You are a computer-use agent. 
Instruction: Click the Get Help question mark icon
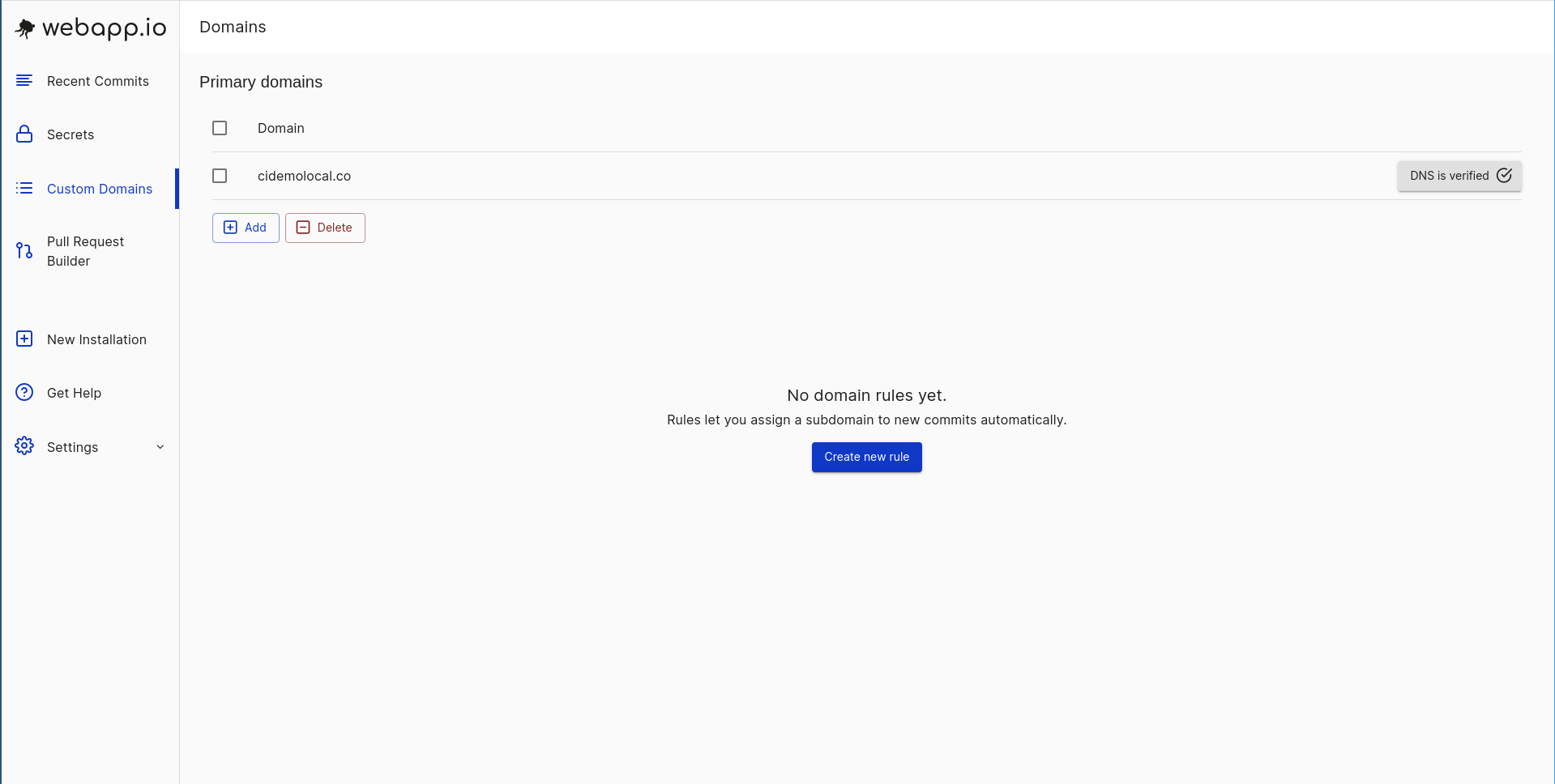(x=24, y=392)
